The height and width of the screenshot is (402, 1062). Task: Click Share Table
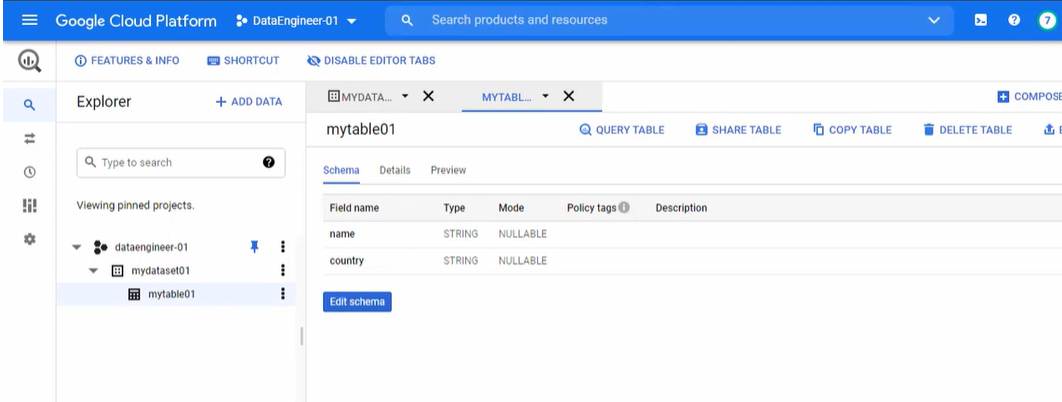click(738, 130)
